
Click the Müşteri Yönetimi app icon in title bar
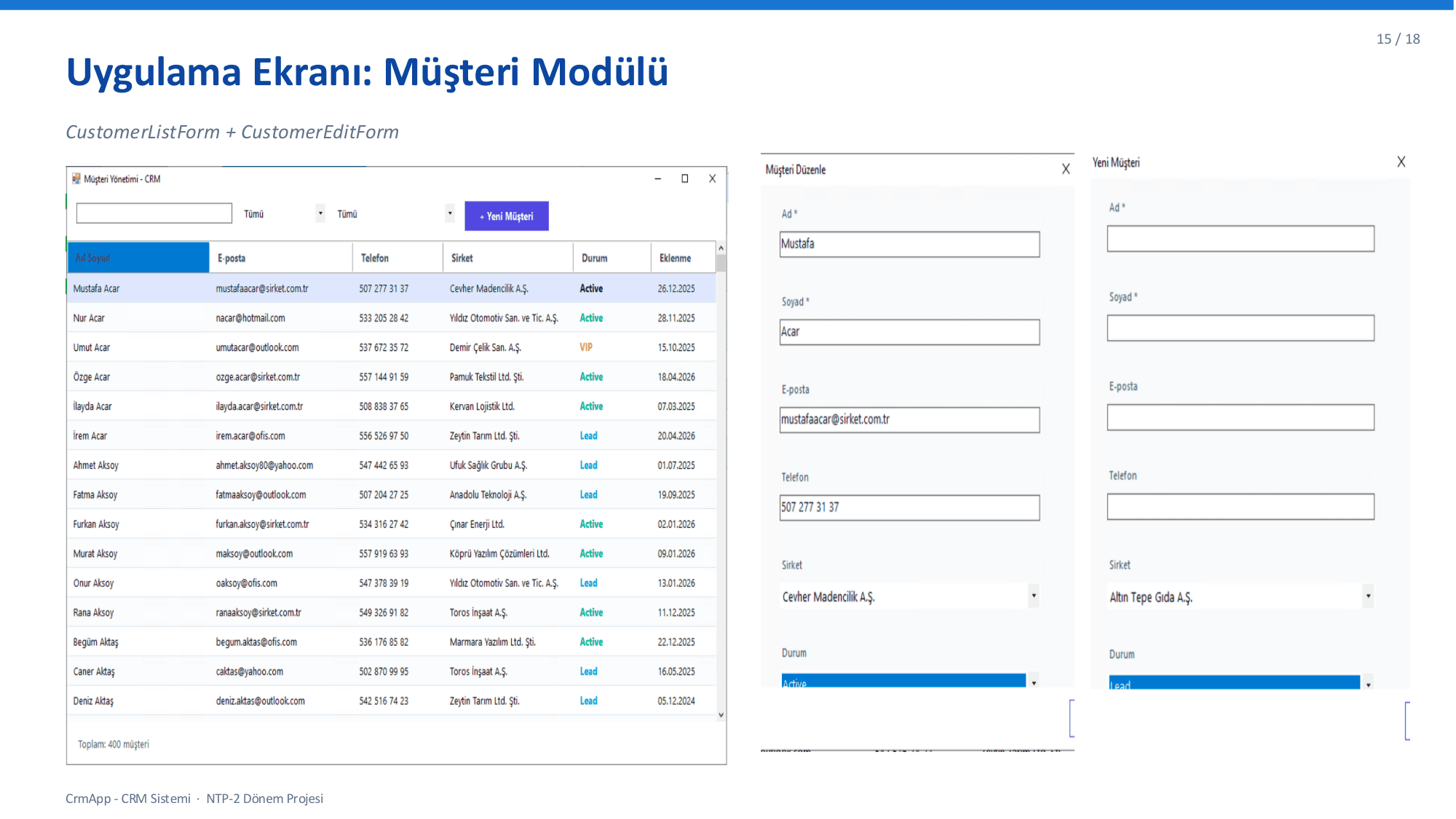pyautogui.click(x=76, y=178)
